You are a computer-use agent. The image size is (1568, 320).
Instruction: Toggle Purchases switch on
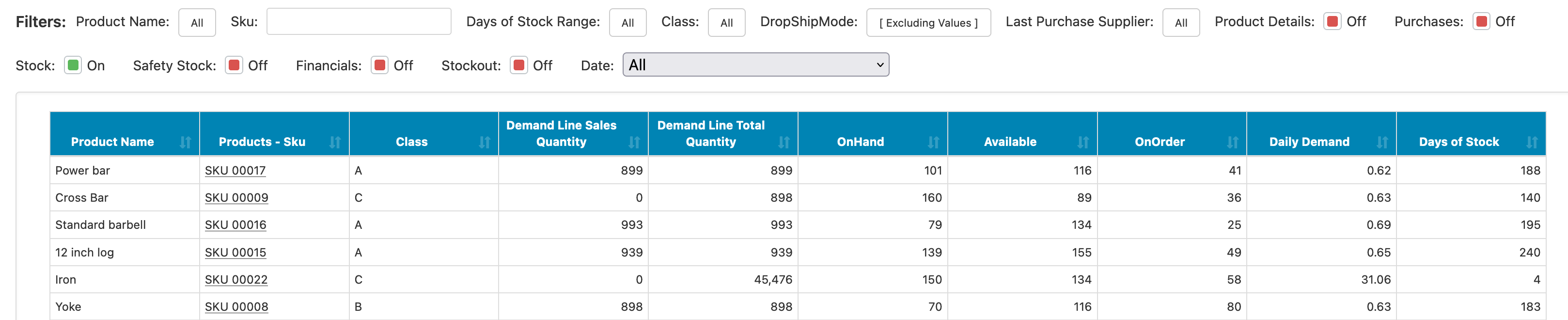point(1482,22)
